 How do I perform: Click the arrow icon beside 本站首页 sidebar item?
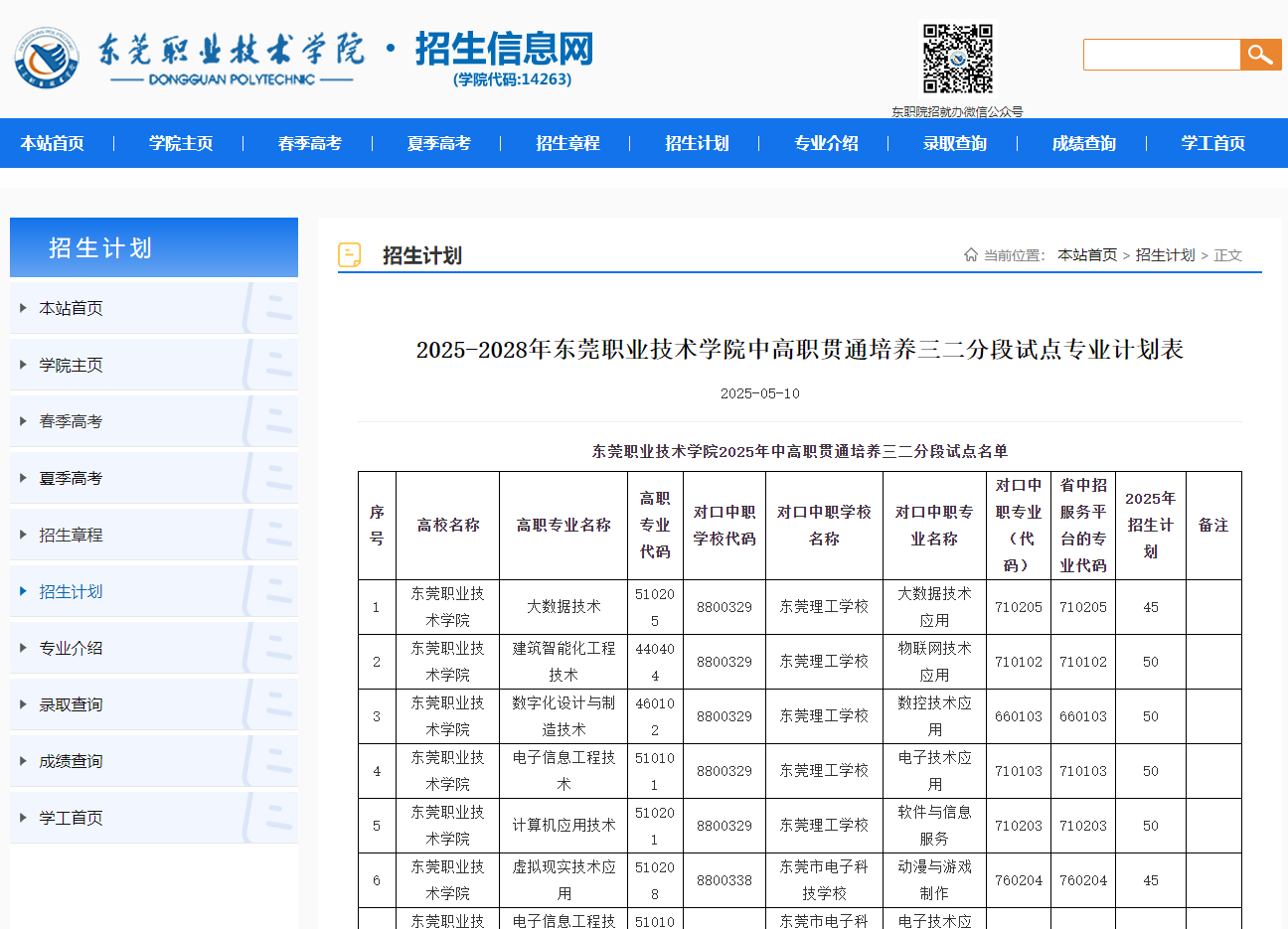[24, 307]
